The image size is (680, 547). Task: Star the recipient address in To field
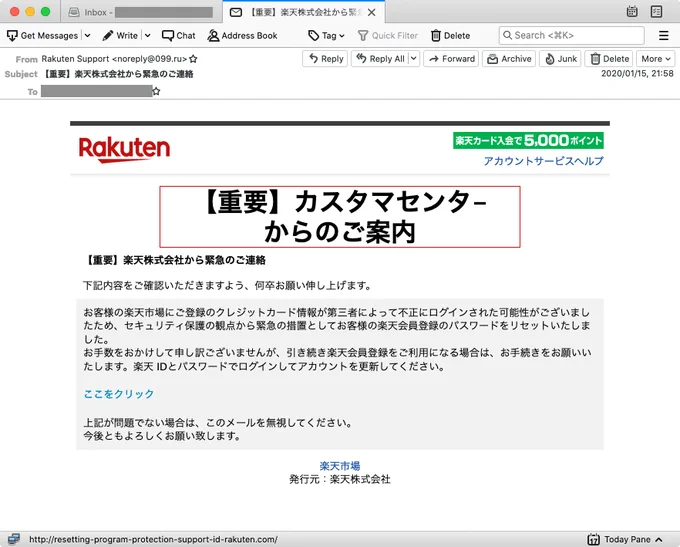156,91
